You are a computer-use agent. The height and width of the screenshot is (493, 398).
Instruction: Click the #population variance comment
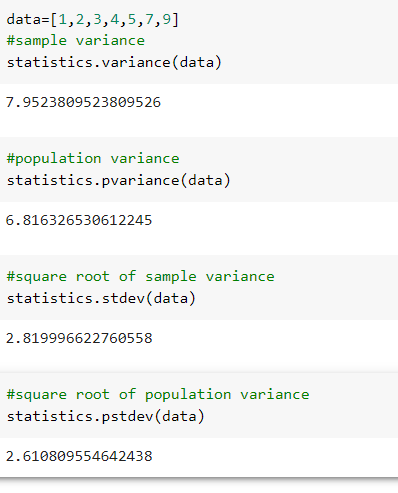pyautogui.click(x=93, y=159)
